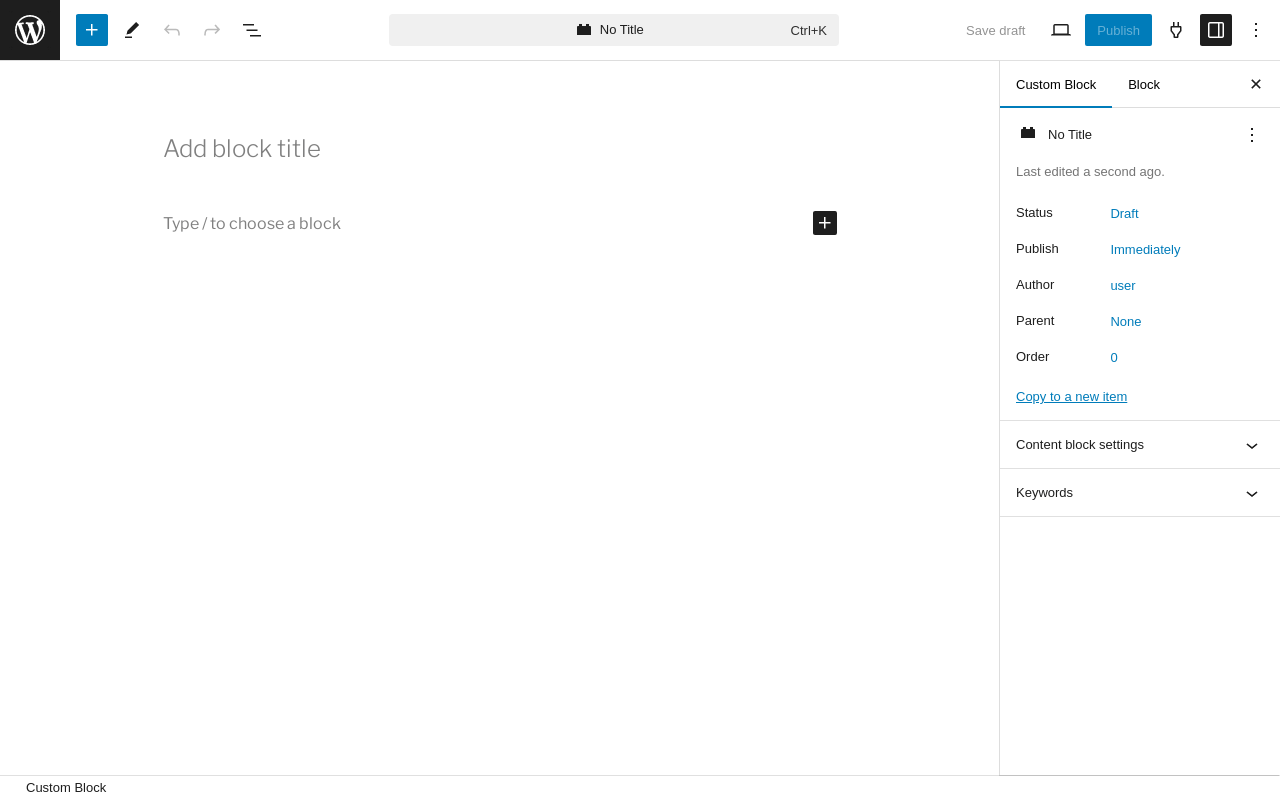Expand Content block settings panel
Screen dimensions: 1280x800
tap(1140, 445)
